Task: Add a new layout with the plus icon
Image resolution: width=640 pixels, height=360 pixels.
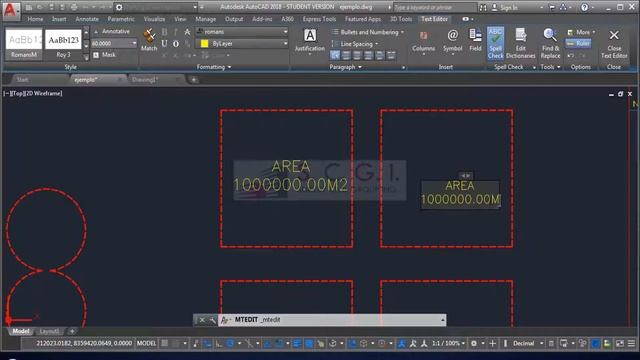Action: [x=72, y=331]
